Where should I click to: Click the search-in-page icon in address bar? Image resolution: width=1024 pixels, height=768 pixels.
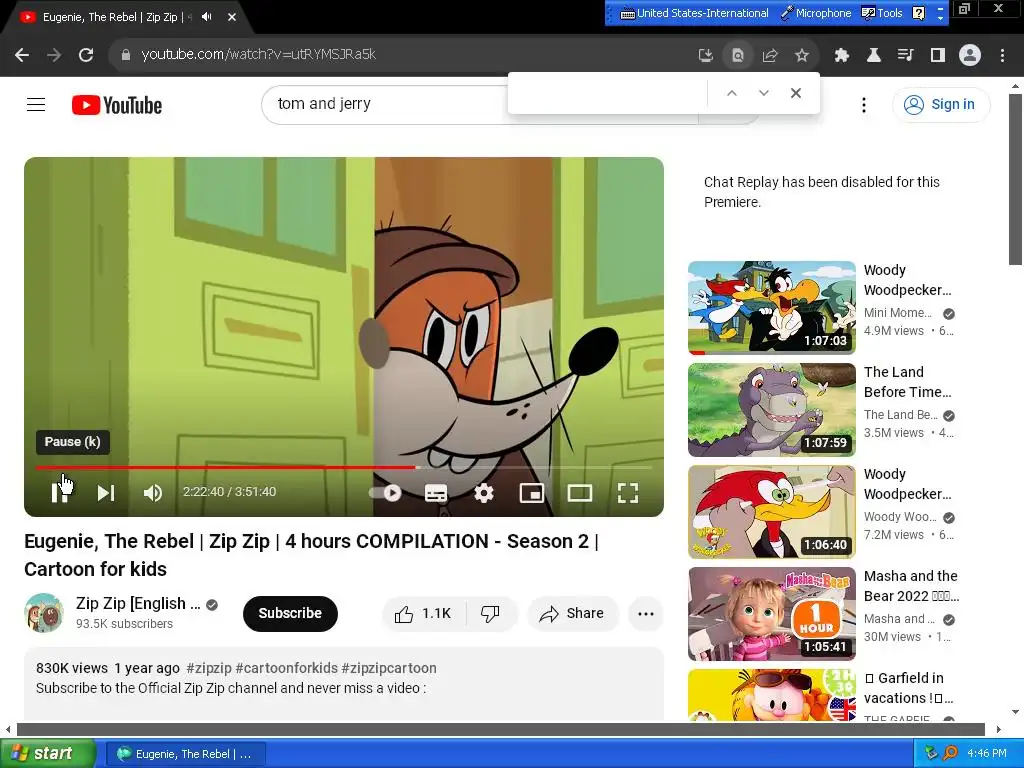coord(737,55)
